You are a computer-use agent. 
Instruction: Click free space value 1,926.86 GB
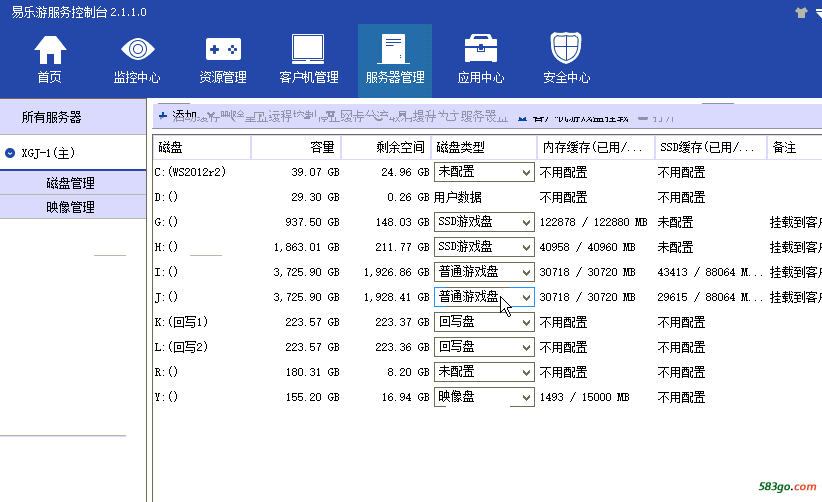click(397, 272)
